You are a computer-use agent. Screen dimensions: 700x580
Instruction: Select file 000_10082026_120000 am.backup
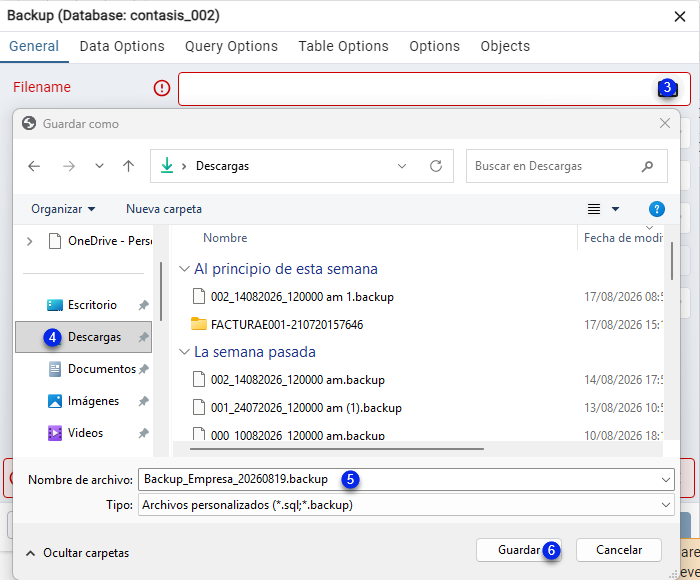(298, 435)
